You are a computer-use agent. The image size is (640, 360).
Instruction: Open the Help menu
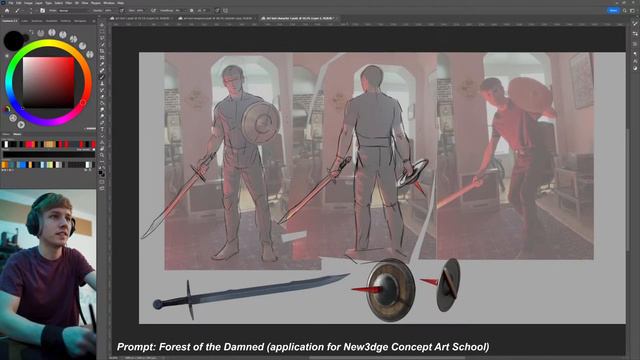[120, 3]
